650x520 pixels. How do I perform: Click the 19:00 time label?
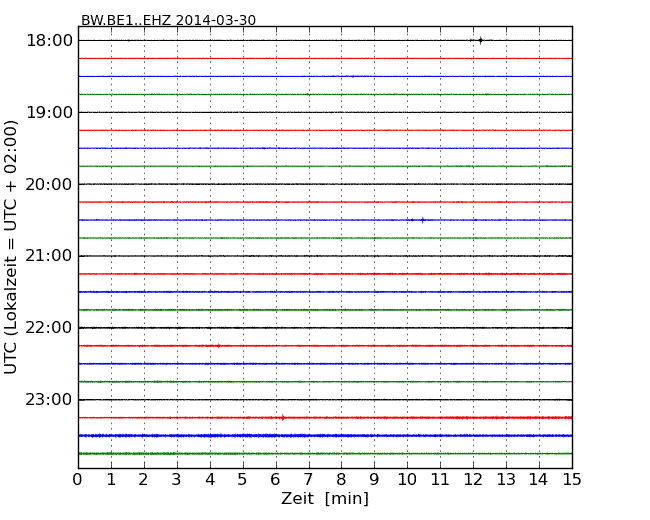(x=49, y=112)
